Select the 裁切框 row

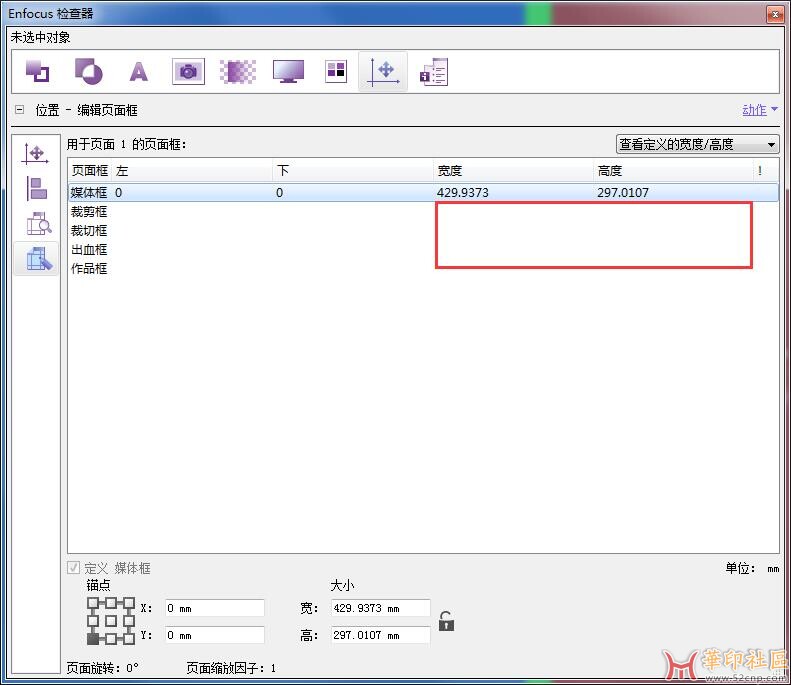423,231
